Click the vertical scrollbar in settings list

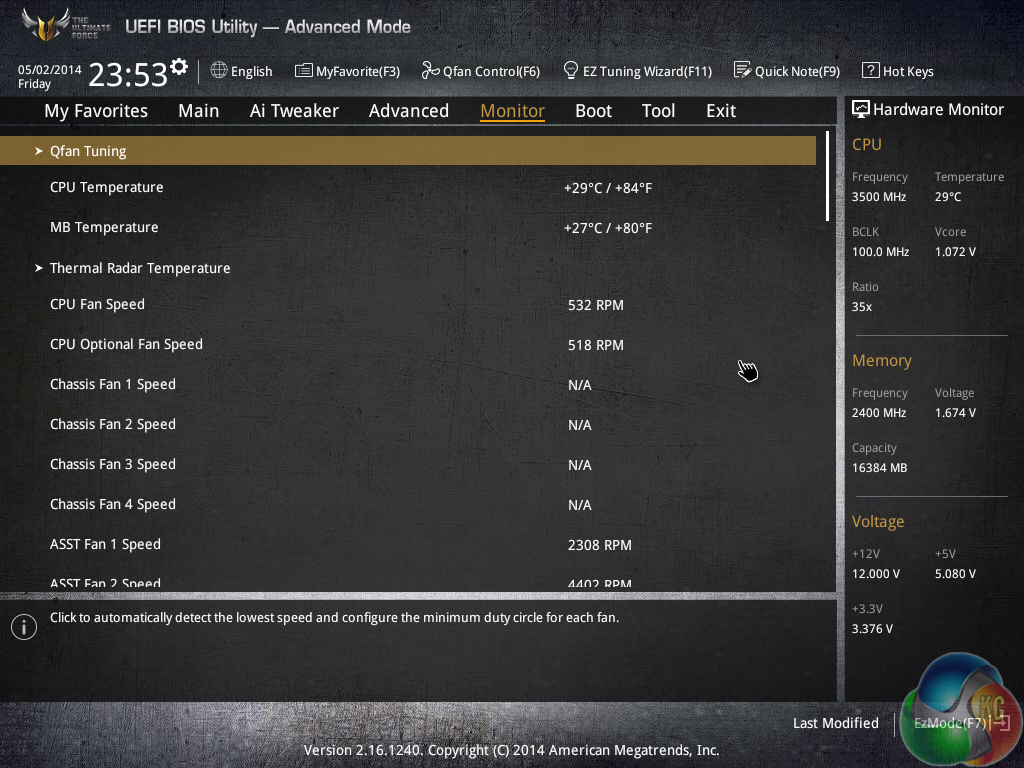(x=827, y=176)
